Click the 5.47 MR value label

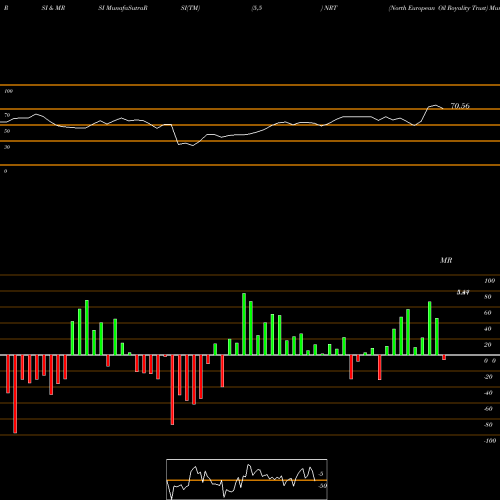[463, 292]
